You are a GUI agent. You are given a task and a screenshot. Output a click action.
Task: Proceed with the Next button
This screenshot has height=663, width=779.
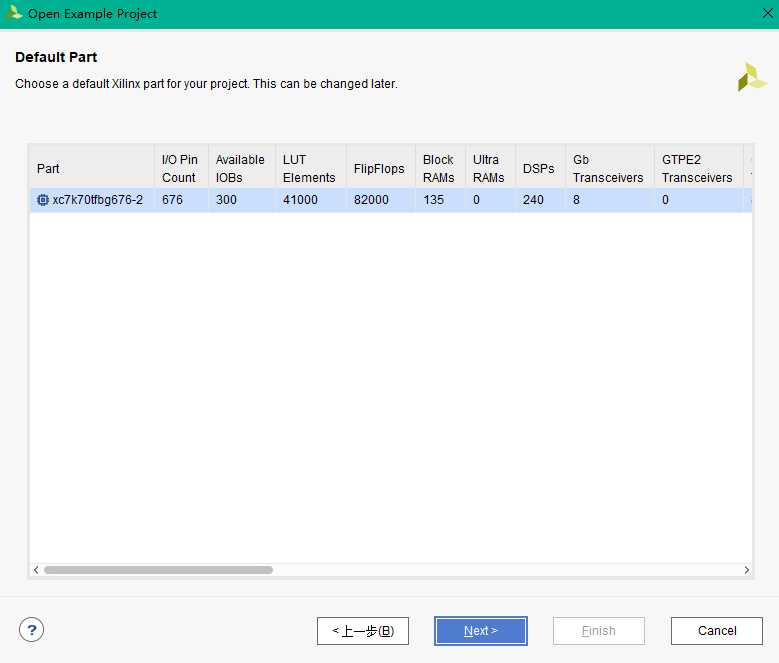click(x=480, y=631)
